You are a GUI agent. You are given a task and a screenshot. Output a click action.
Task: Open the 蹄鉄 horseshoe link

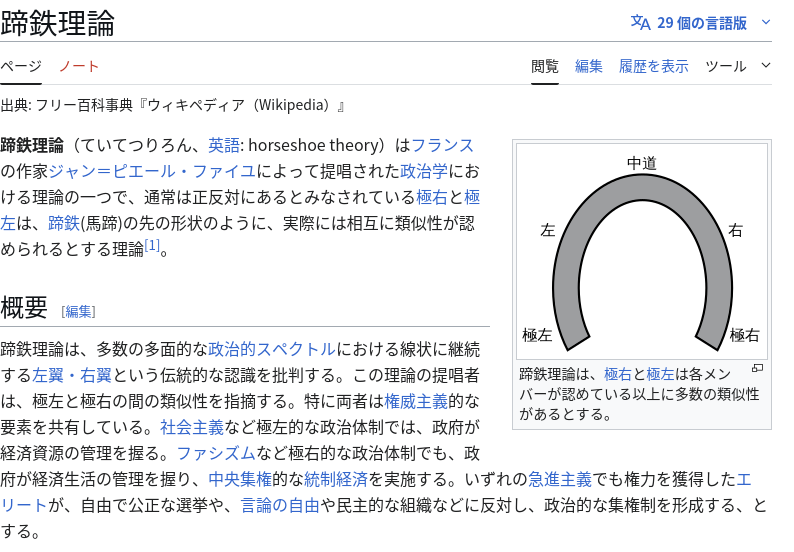coord(64,223)
